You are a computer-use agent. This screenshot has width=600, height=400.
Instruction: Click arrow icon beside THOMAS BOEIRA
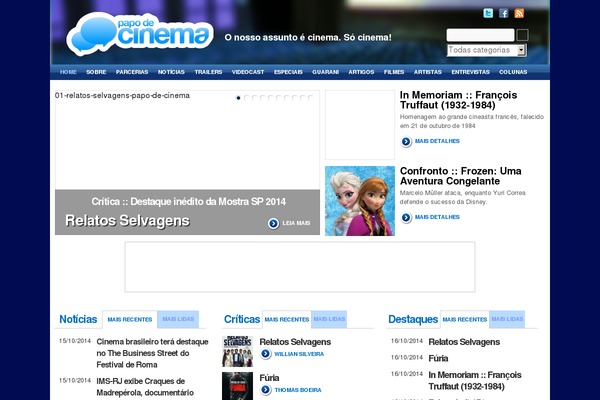pos(266,390)
